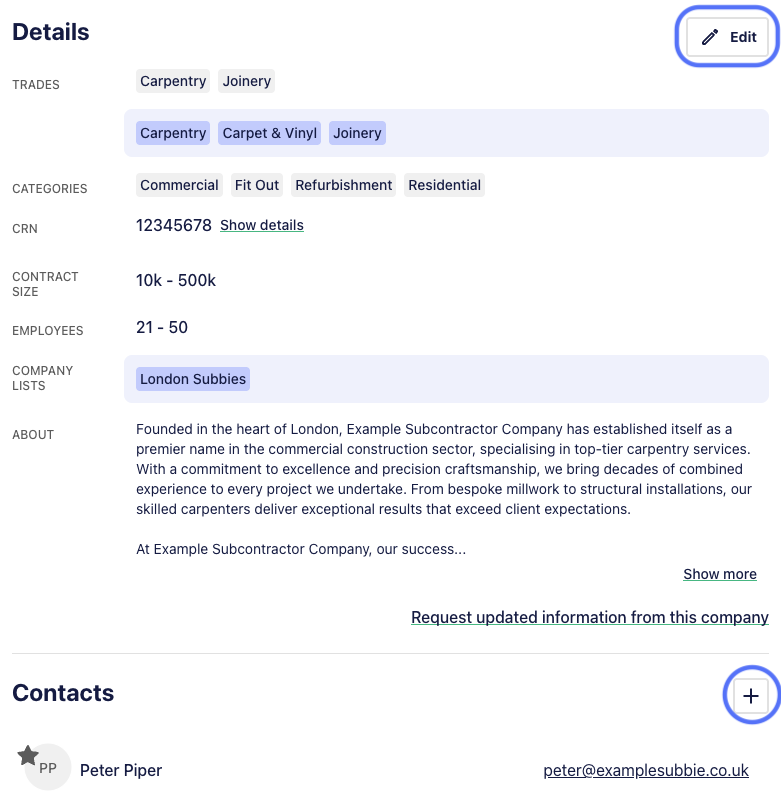This screenshot has width=781, height=810.
Task: Select the grey Joinery trade tag
Action: coord(246,81)
